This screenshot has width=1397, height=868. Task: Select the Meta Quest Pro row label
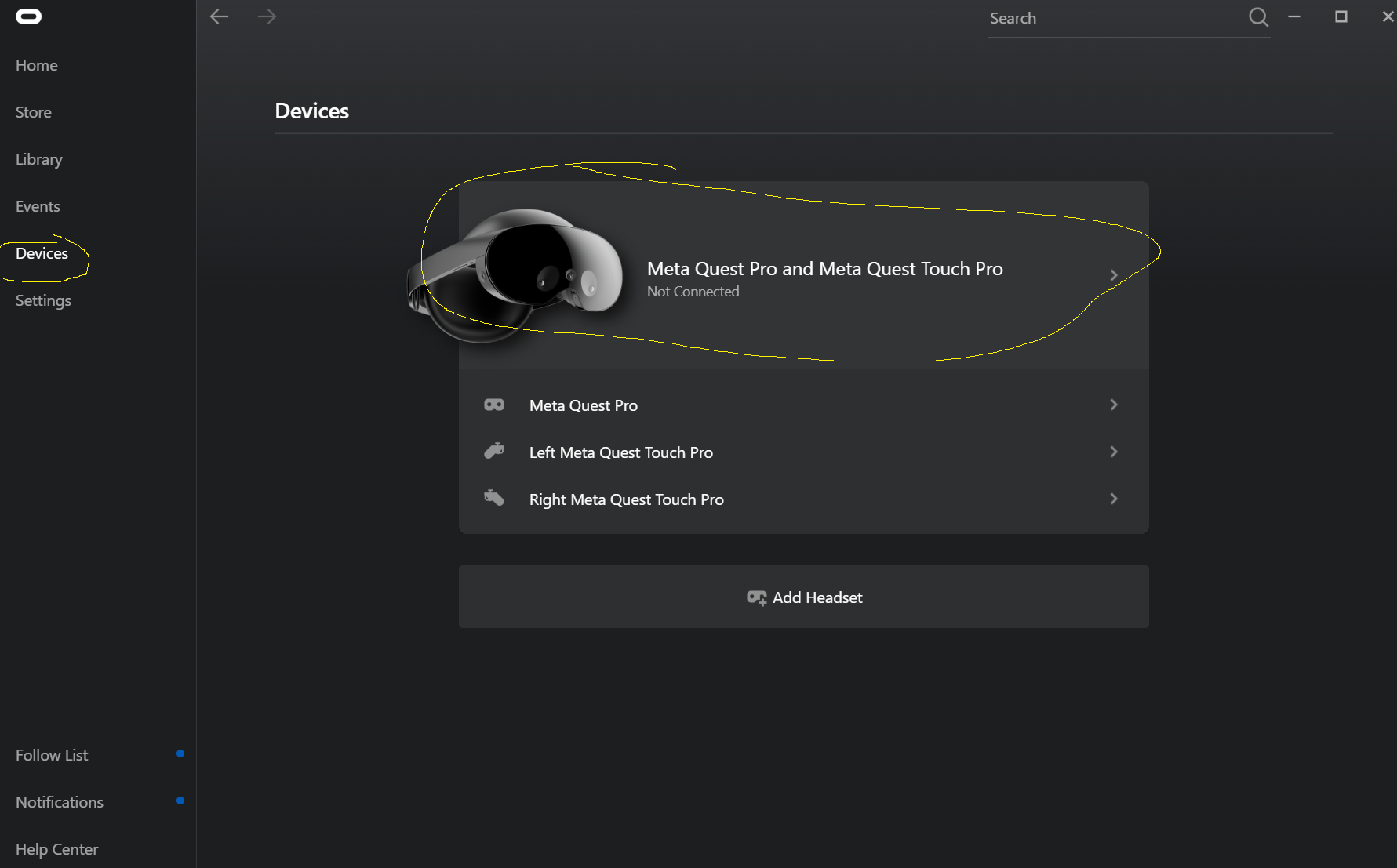pos(584,405)
